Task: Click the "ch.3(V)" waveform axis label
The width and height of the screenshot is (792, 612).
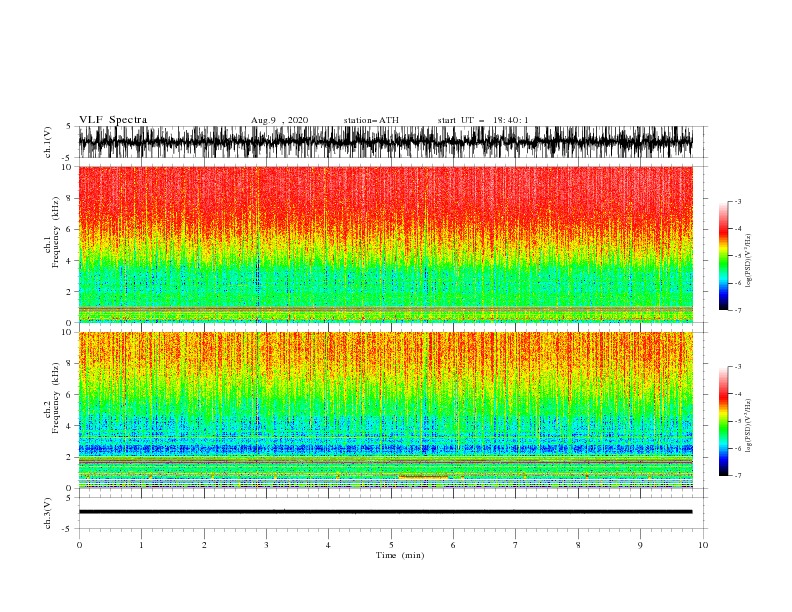Action: 48,513
